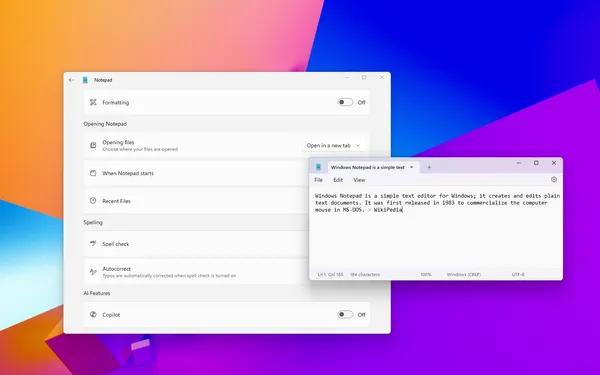The height and width of the screenshot is (375, 600).
Task: Click the Recent Files clock icon
Action: [93, 201]
